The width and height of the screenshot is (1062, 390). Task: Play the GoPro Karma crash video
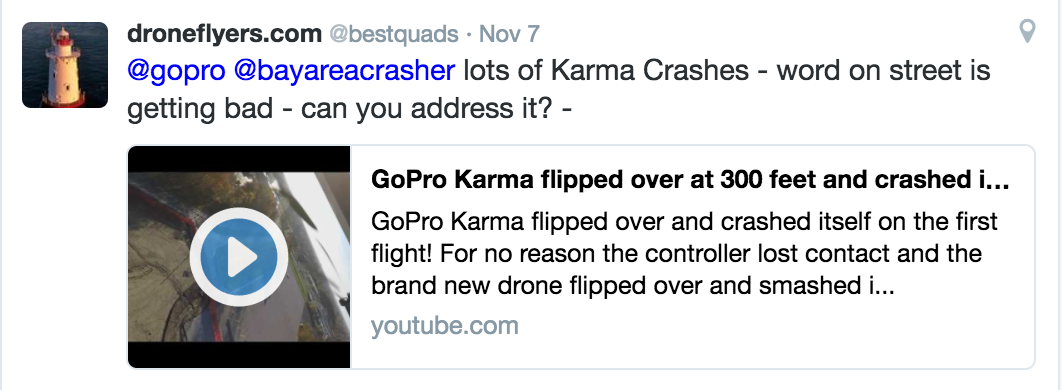click(238, 257)
